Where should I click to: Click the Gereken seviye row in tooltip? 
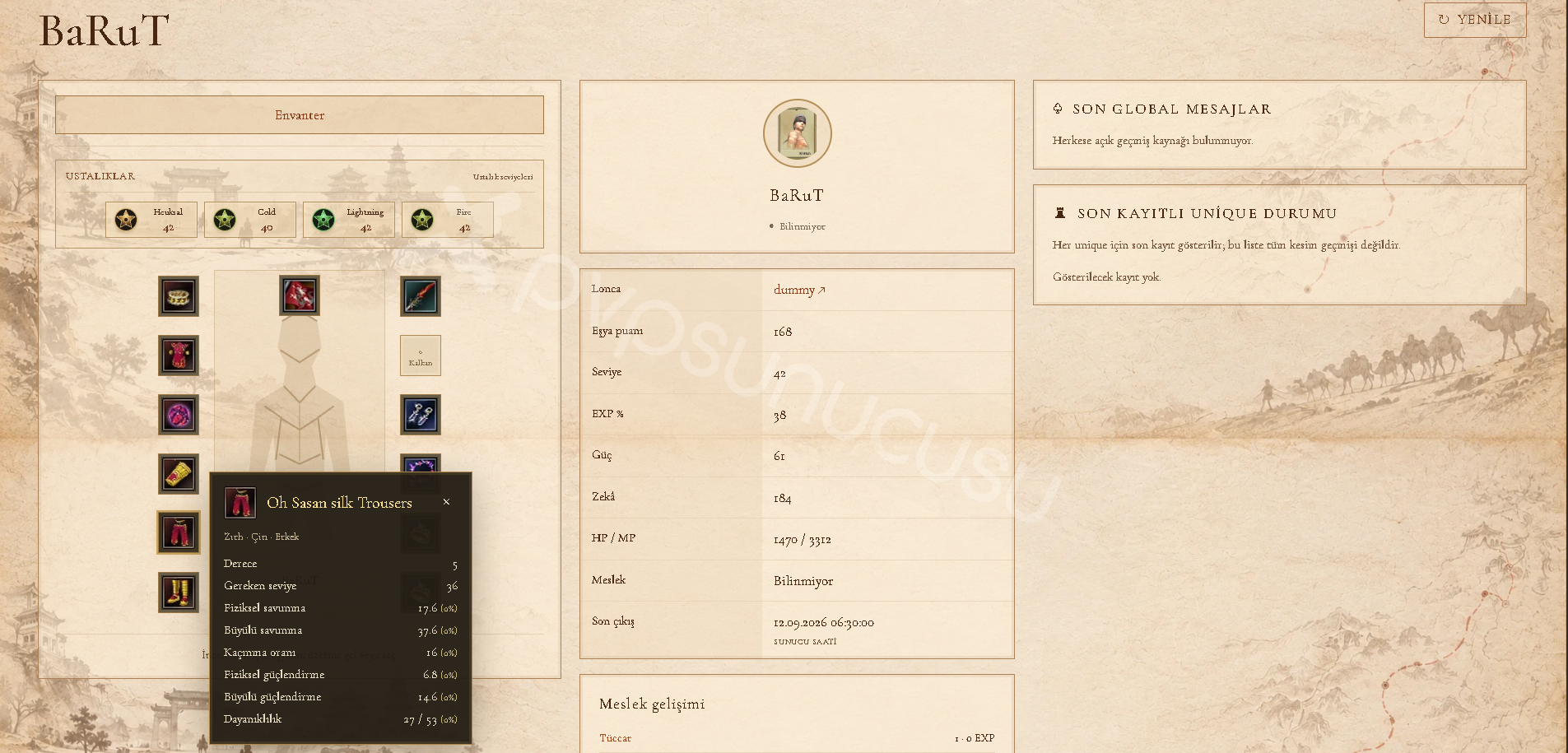tap(341, 586)
